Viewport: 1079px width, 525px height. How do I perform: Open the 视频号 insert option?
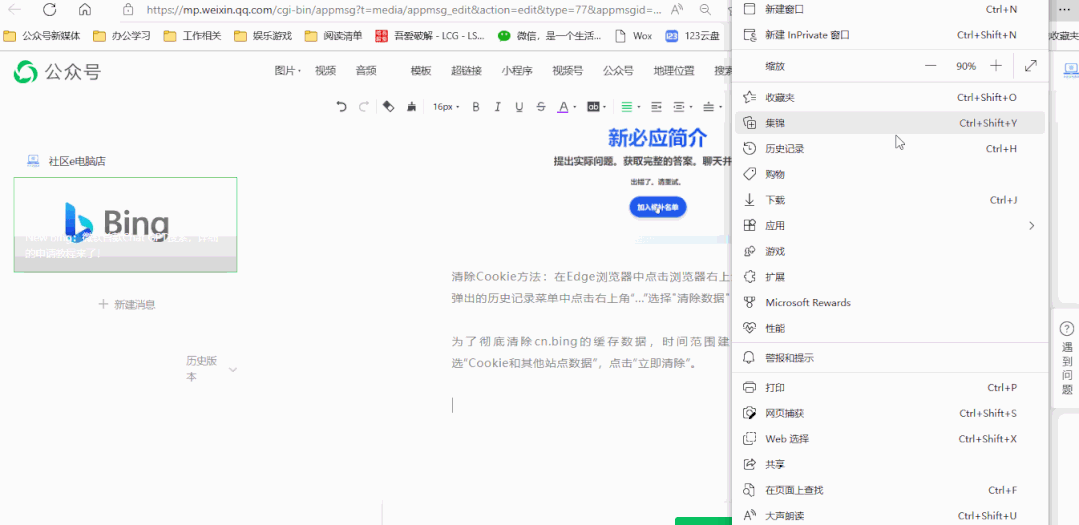[x=568, y=70]
